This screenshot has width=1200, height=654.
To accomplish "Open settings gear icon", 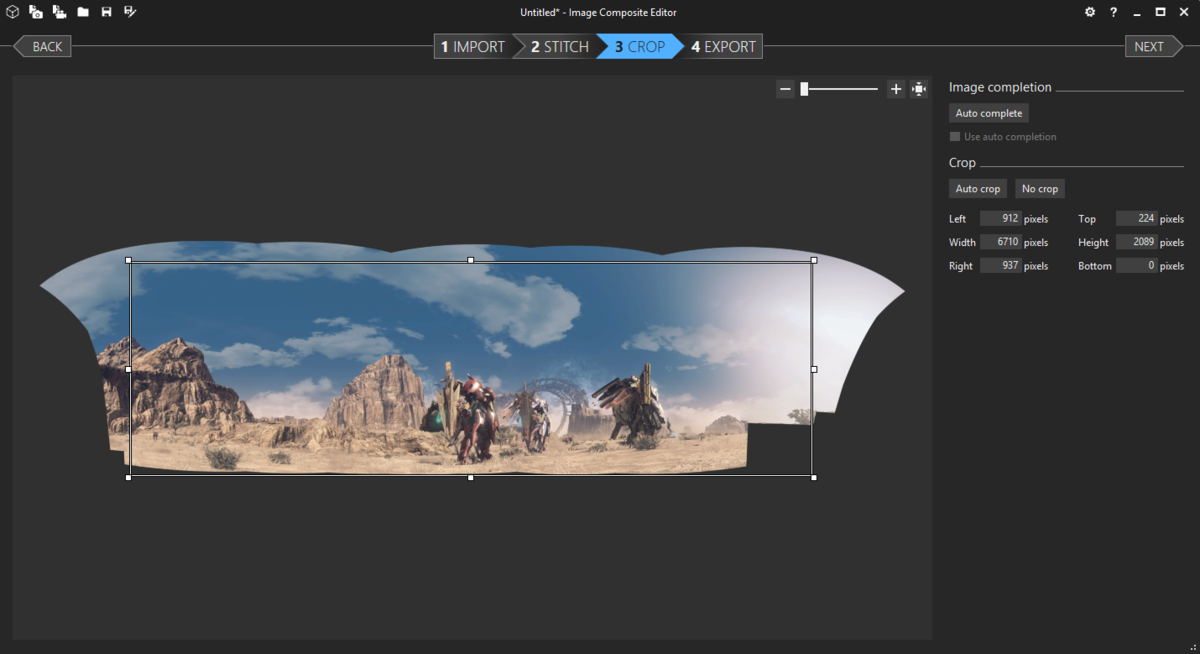I will (1090, 12).
